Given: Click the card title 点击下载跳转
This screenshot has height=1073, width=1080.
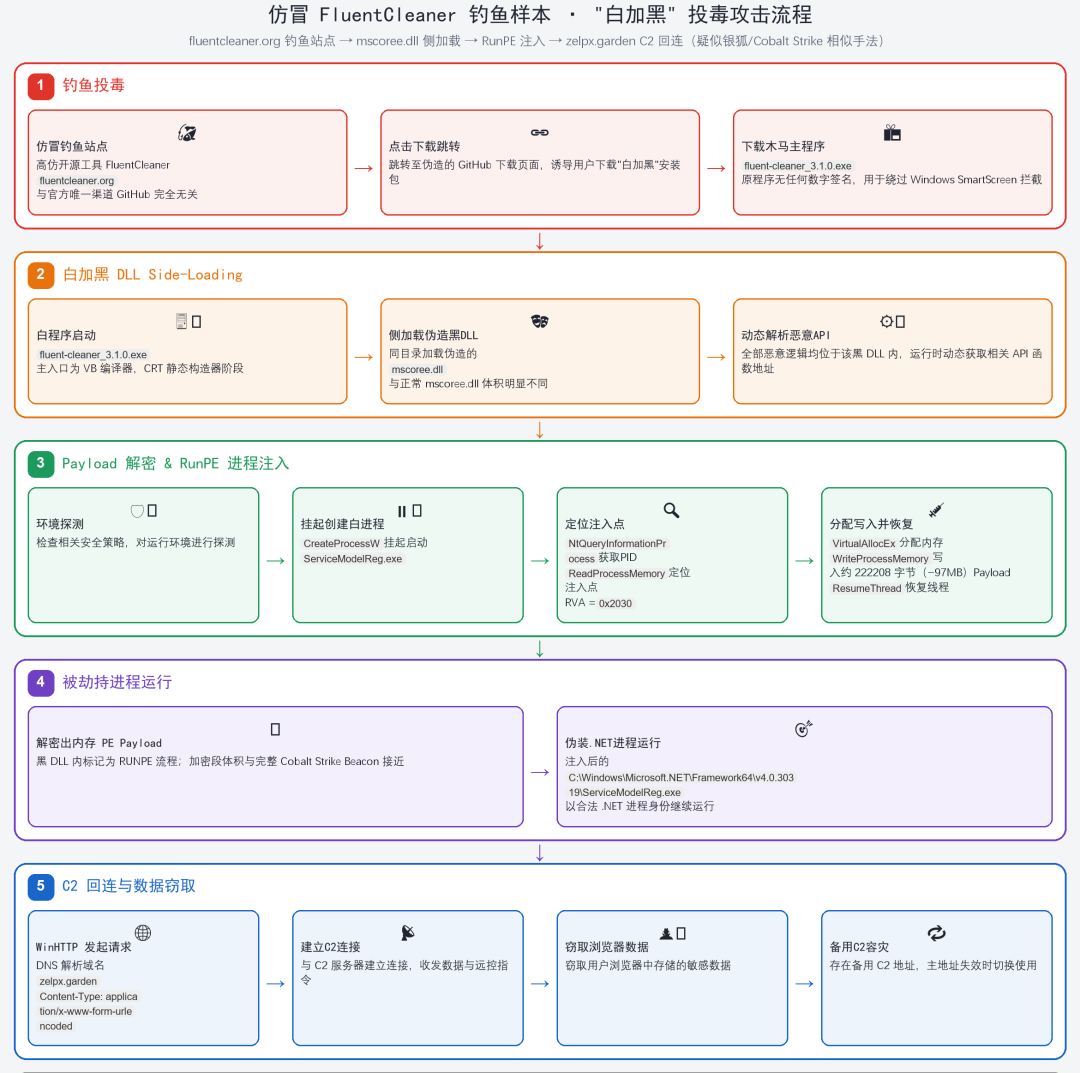Looking at the screenshot, I should point(424,147).
